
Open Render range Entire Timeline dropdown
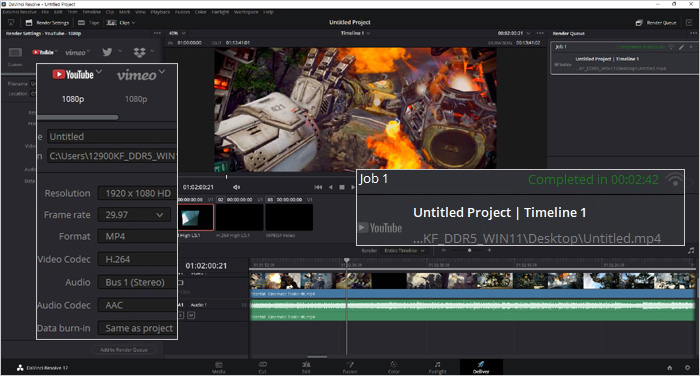click(x=404, y=251)
